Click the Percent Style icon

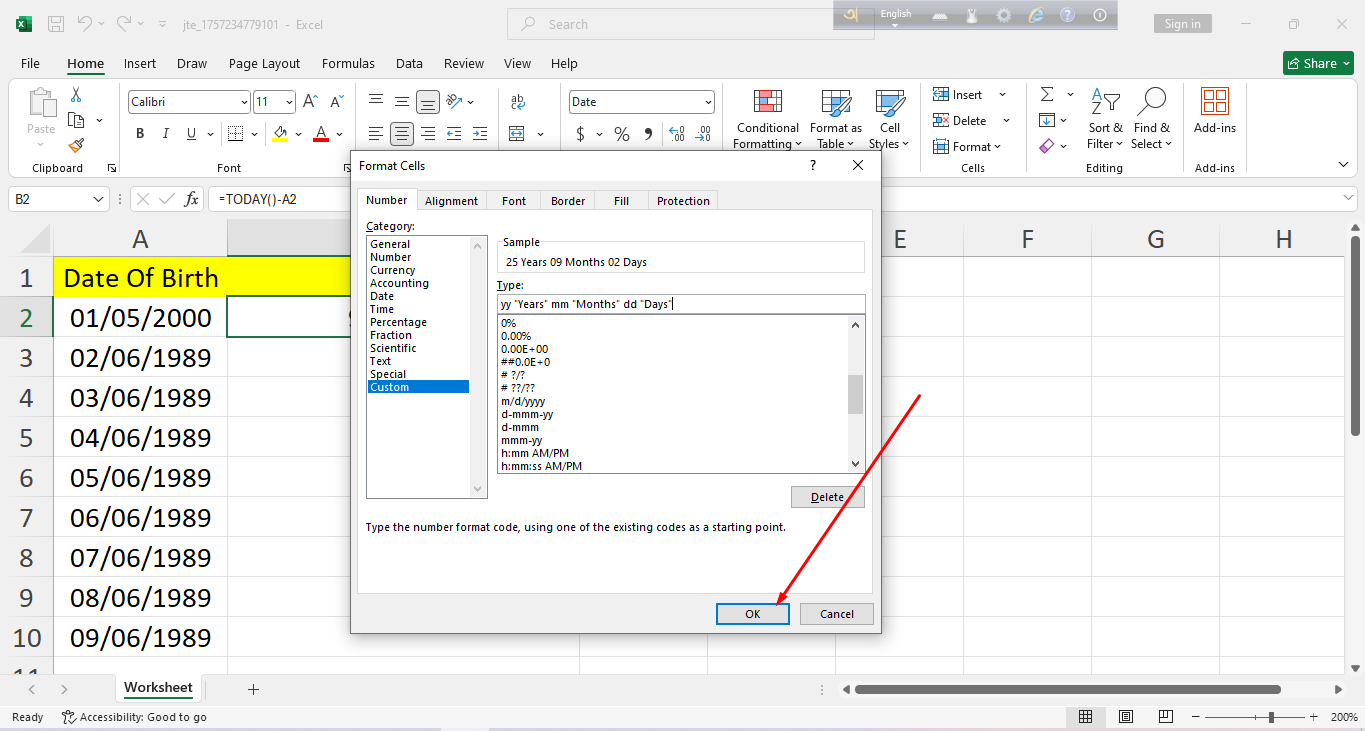click(x=621, y=134)
